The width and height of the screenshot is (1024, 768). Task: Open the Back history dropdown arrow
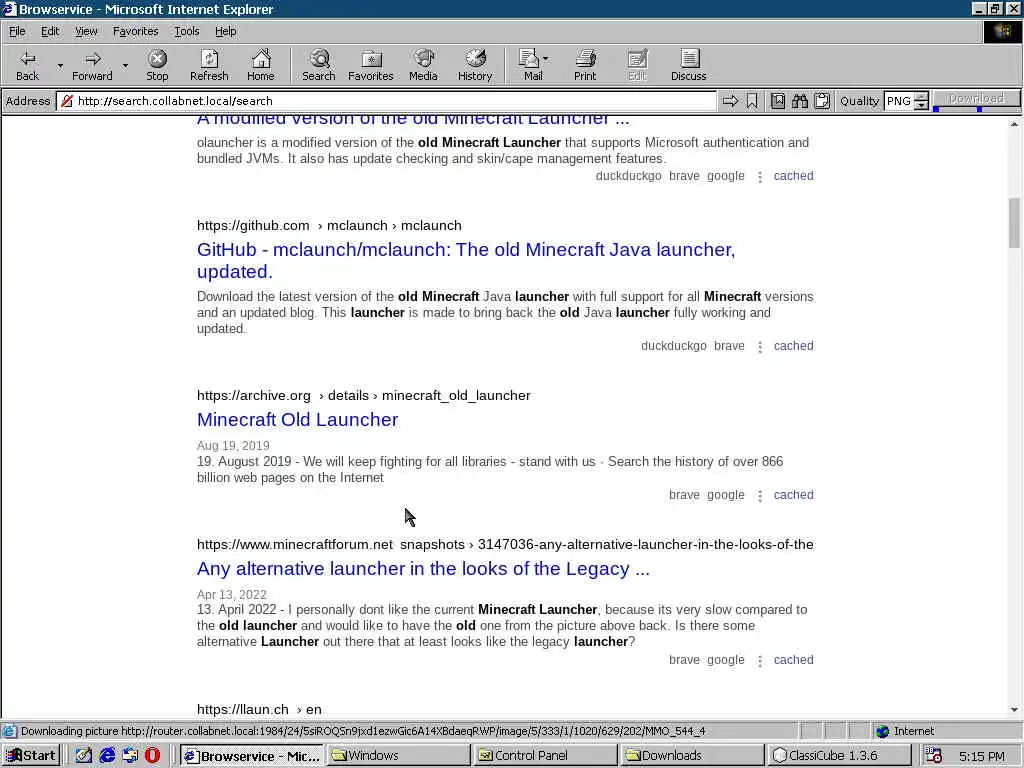point(60,65)
